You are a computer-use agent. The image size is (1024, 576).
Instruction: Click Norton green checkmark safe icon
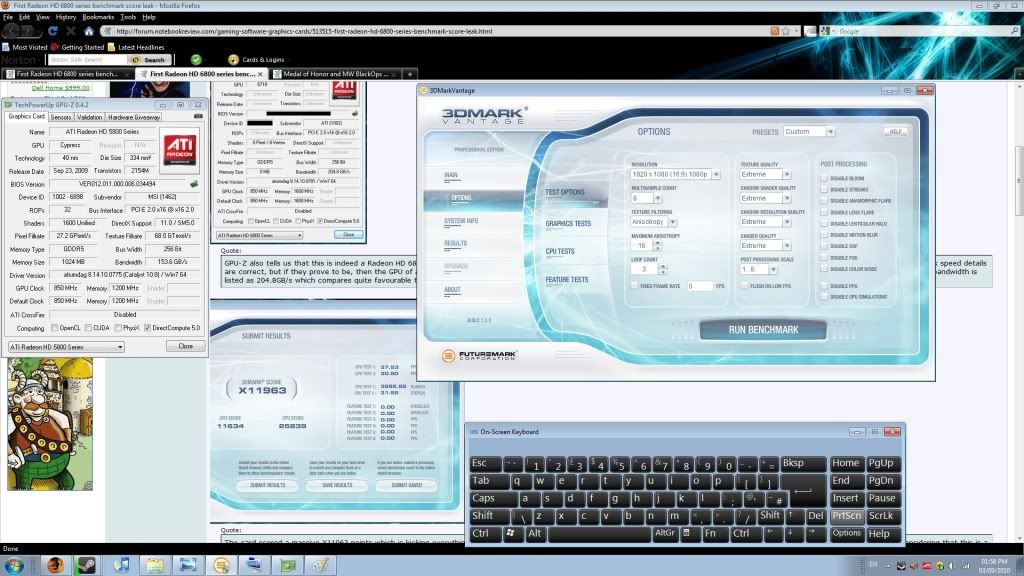click(x=195, y=59)
